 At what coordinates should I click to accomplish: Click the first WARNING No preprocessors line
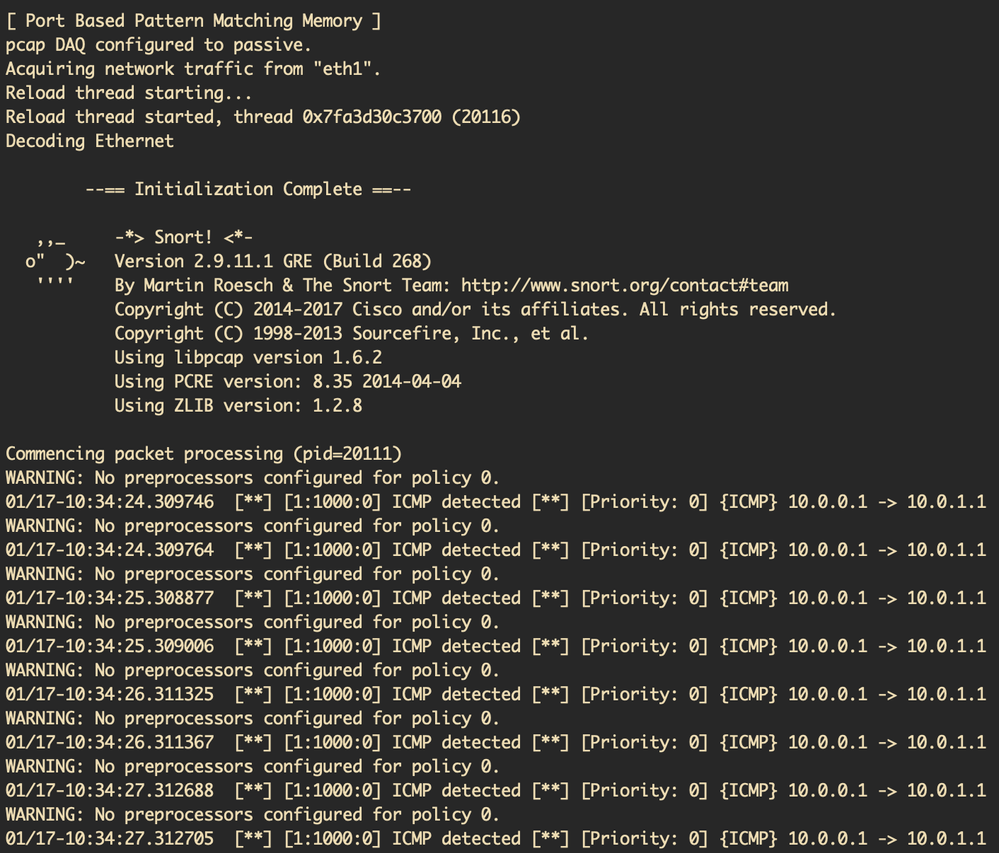[252, 478]
